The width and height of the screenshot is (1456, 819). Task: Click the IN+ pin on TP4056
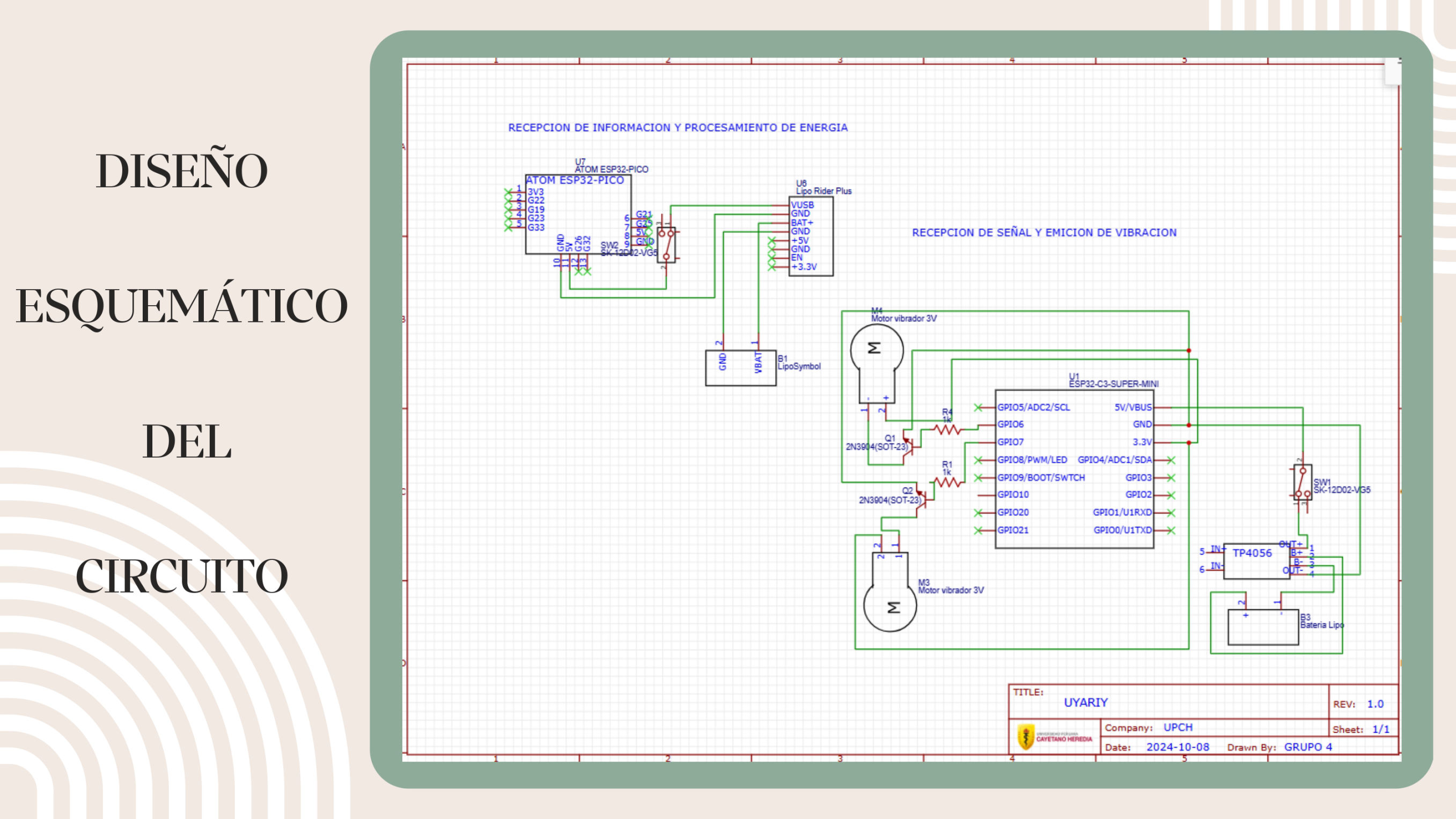[1218, 549]
